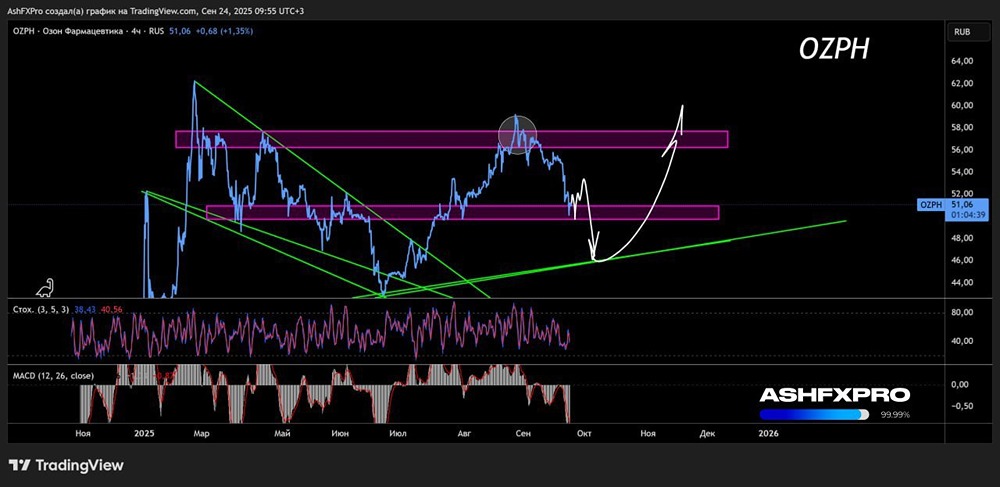Click the Дек label on the time axis
Viewport: 1000px width, 487px height.
(x=707, y=433)
